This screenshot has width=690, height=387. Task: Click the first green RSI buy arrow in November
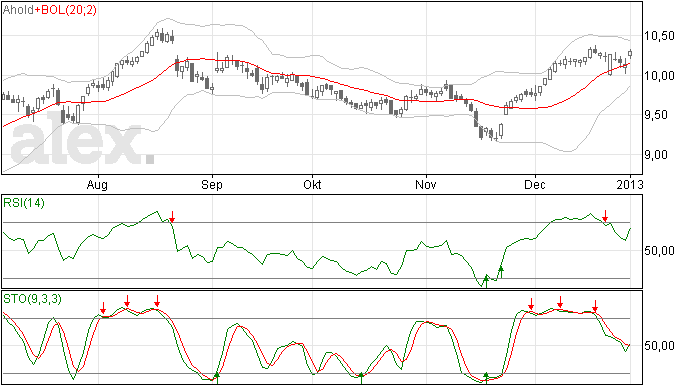click(x=486, y=281)
